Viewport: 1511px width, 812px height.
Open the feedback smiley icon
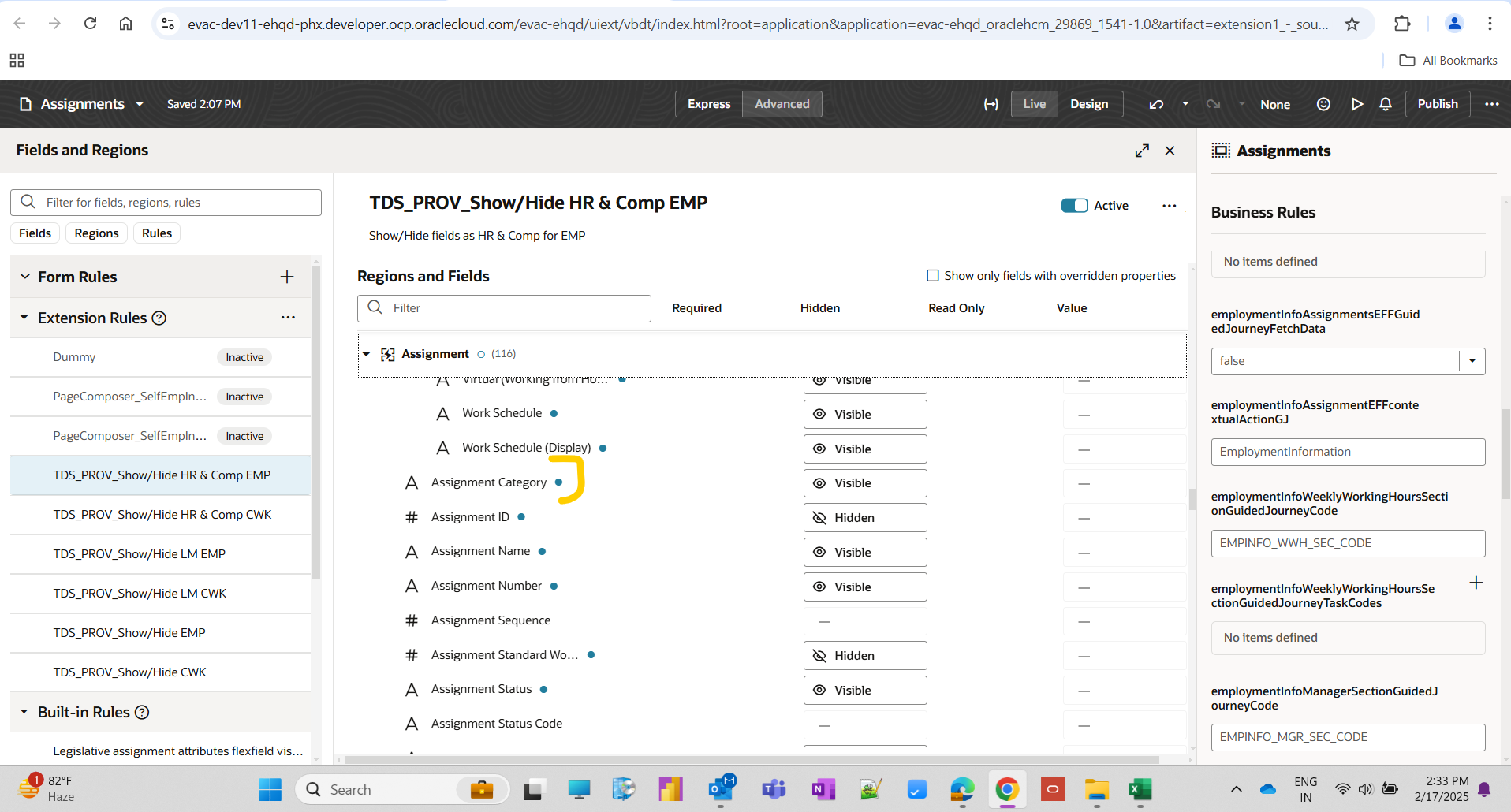coord(1323,104)
